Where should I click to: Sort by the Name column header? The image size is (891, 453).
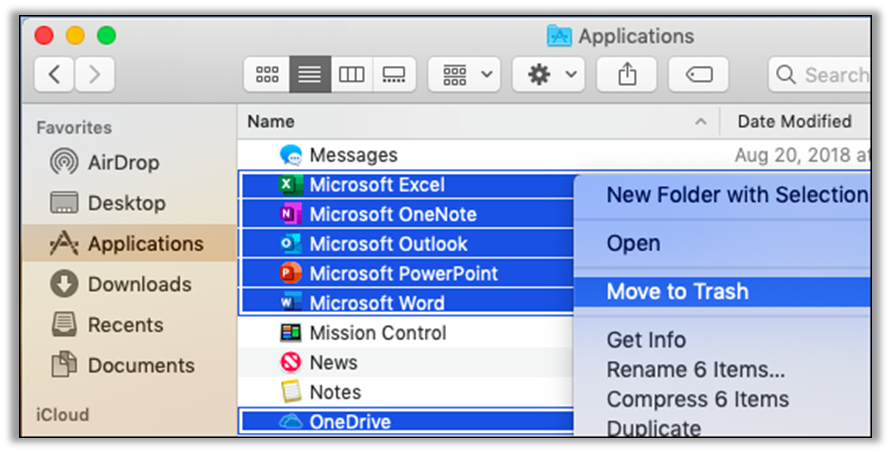tap(270, 121)
